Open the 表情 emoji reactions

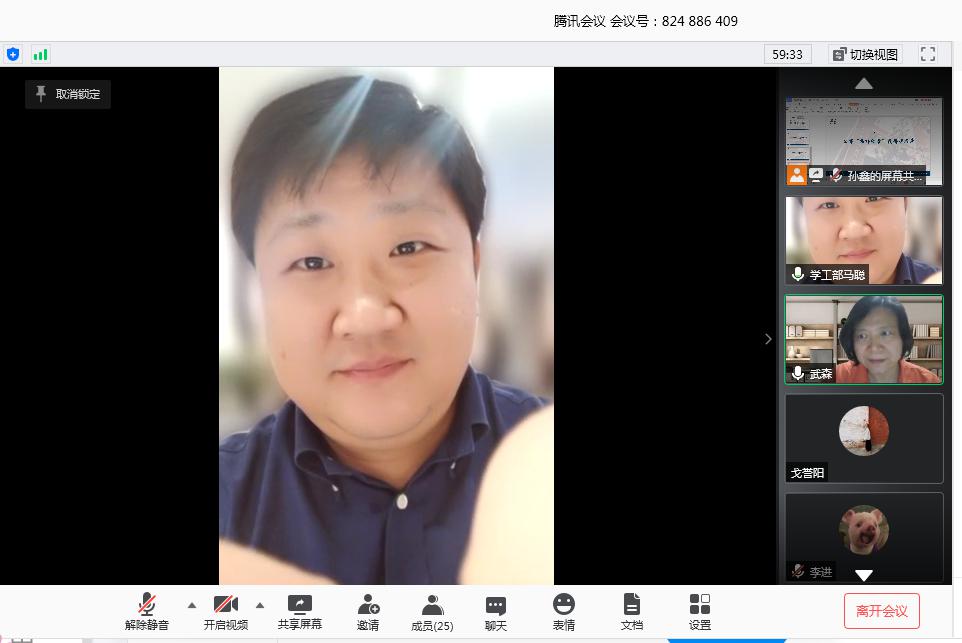pos(564,611)
